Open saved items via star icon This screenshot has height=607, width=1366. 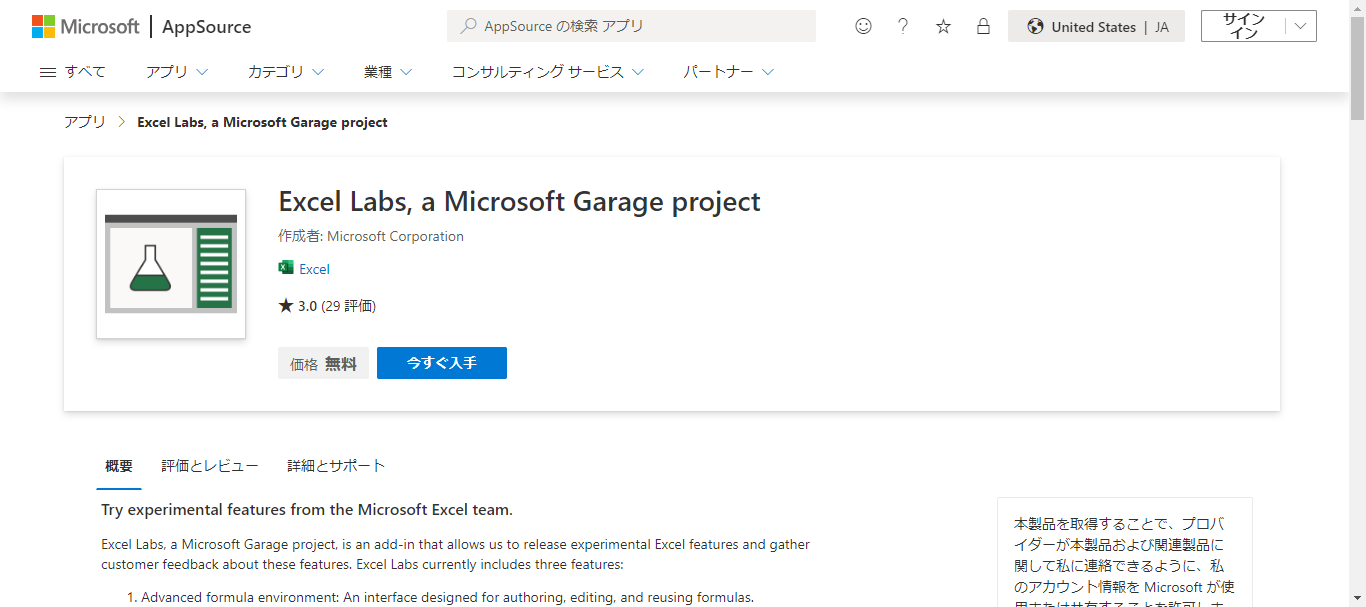(943, 26)
